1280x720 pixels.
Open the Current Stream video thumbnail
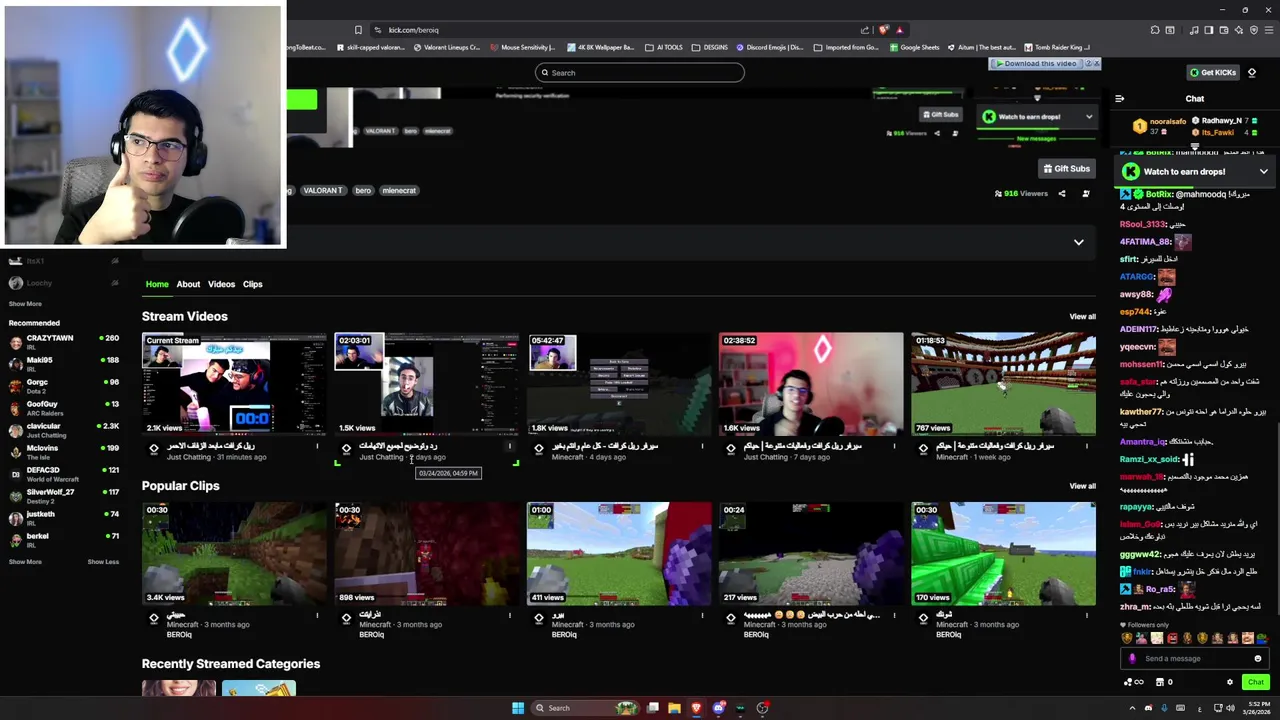tap(234, 384)
